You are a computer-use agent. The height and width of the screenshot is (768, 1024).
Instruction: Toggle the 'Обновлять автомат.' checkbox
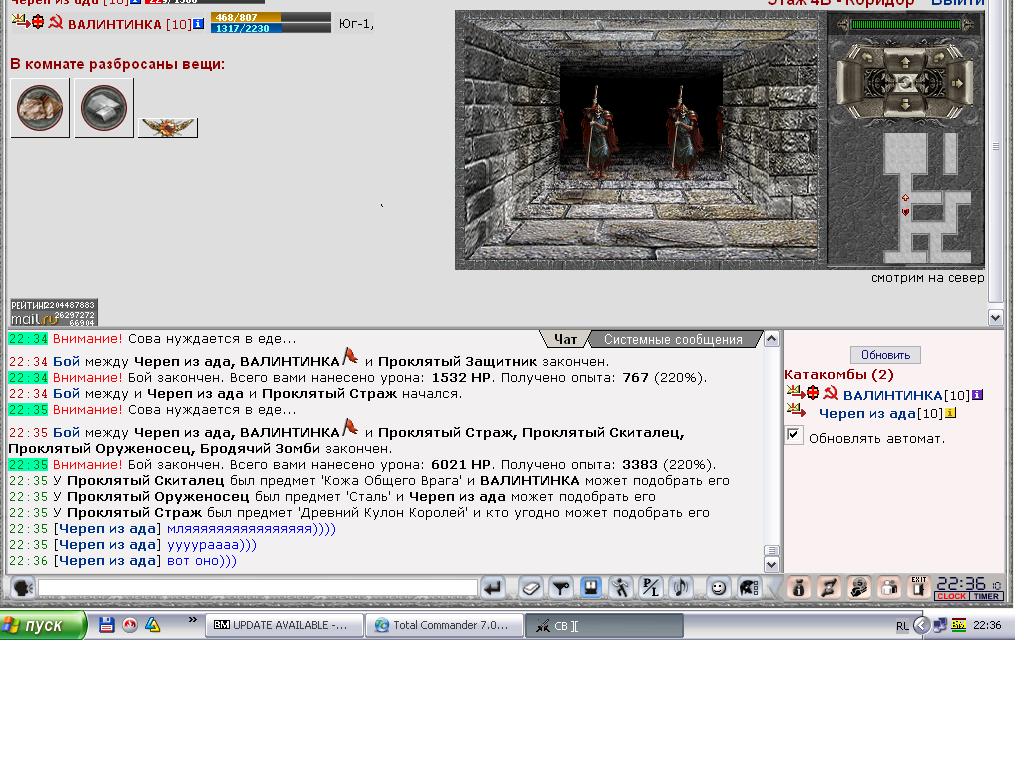click(793, 435)
